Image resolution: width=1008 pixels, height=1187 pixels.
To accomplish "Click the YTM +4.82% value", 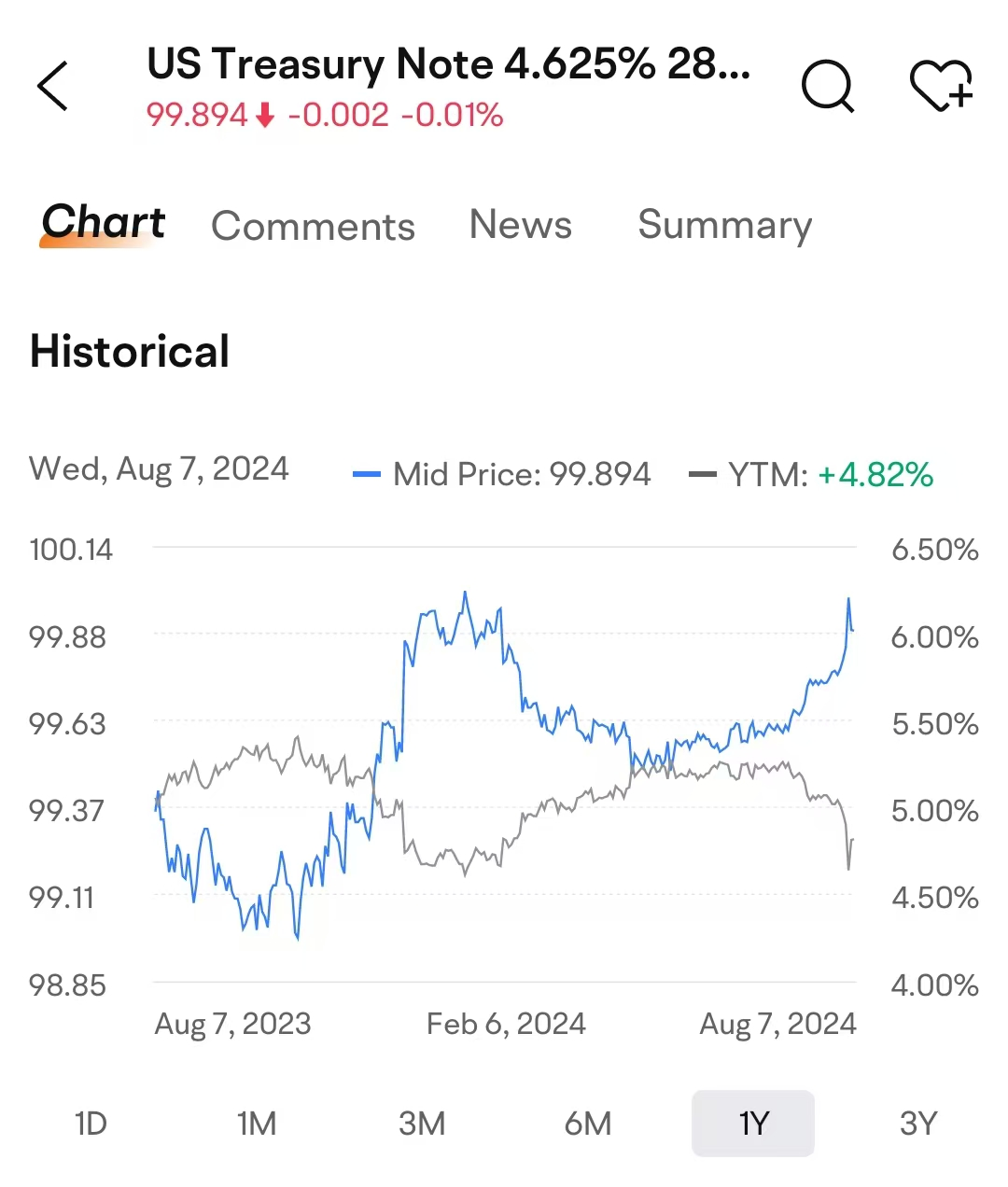I will click(875, 475).
